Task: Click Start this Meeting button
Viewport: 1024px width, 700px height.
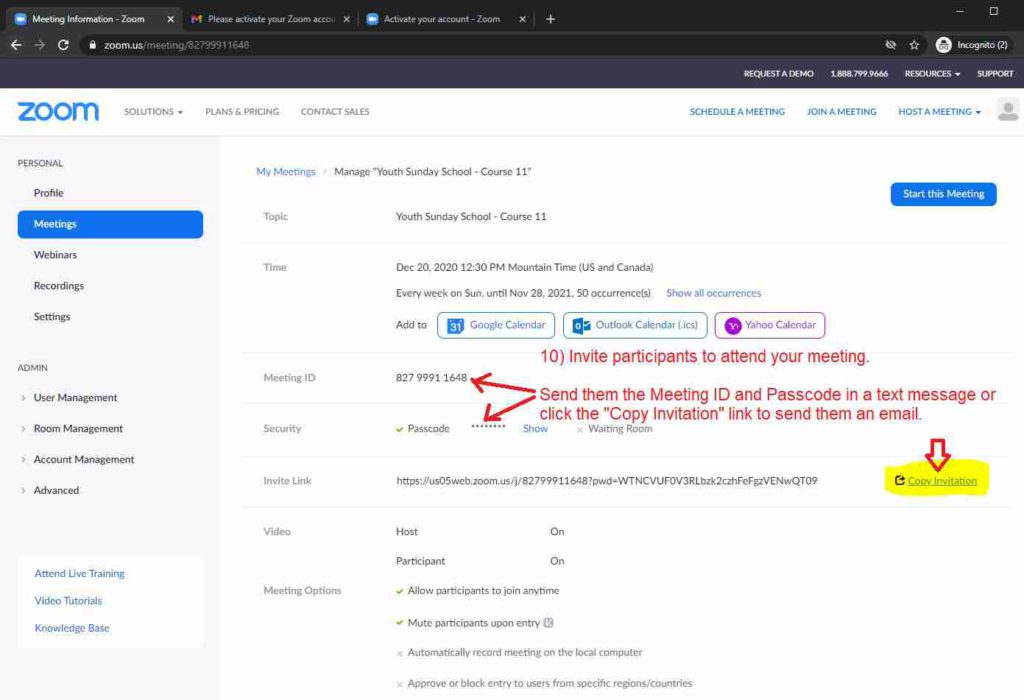Action: point(943,194)
